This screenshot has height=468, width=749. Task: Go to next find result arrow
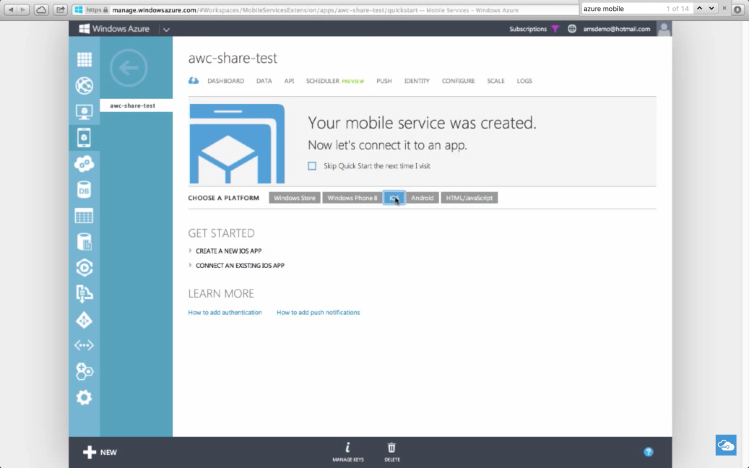click(711, 9)
